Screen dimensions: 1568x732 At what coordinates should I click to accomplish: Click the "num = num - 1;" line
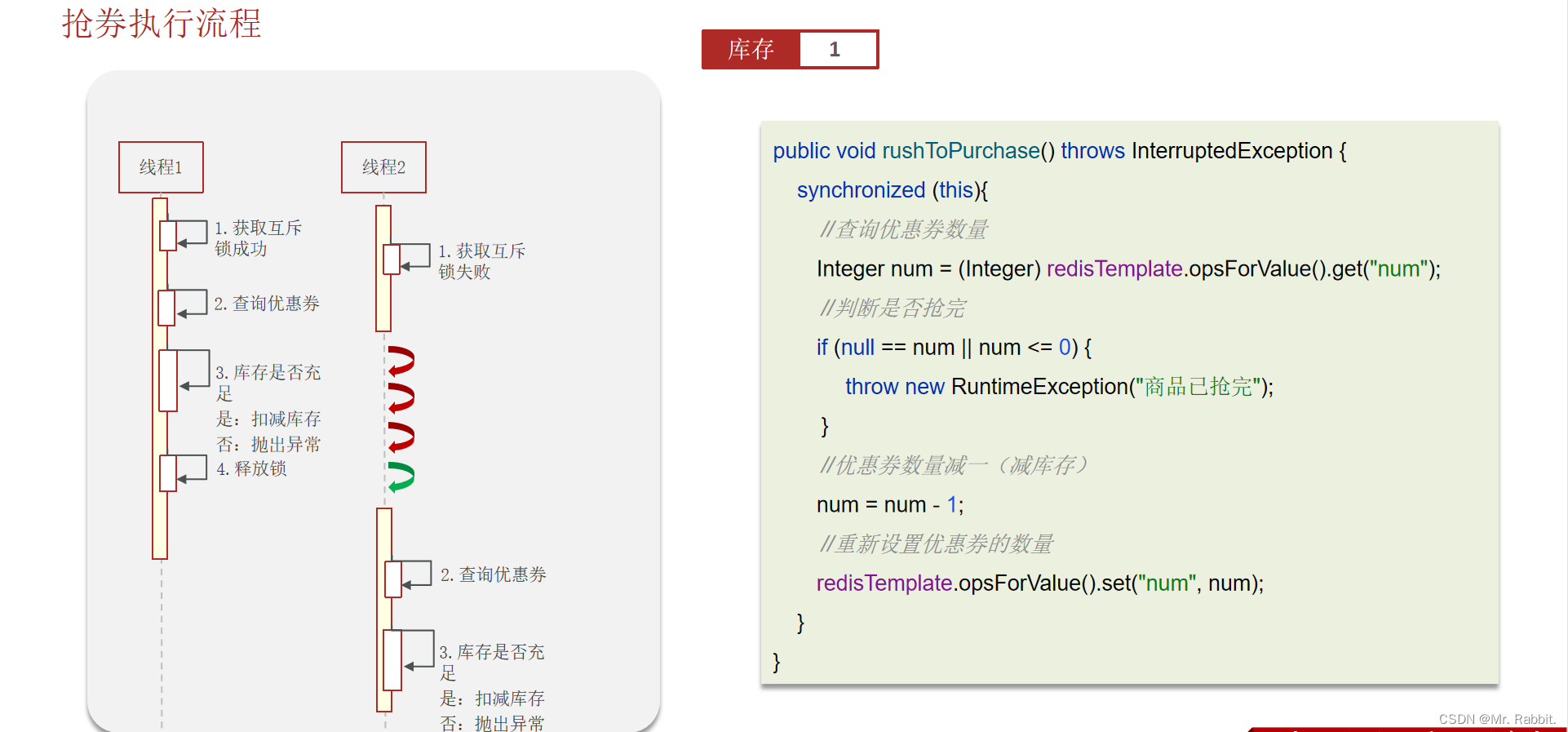(x=890, y=505)
